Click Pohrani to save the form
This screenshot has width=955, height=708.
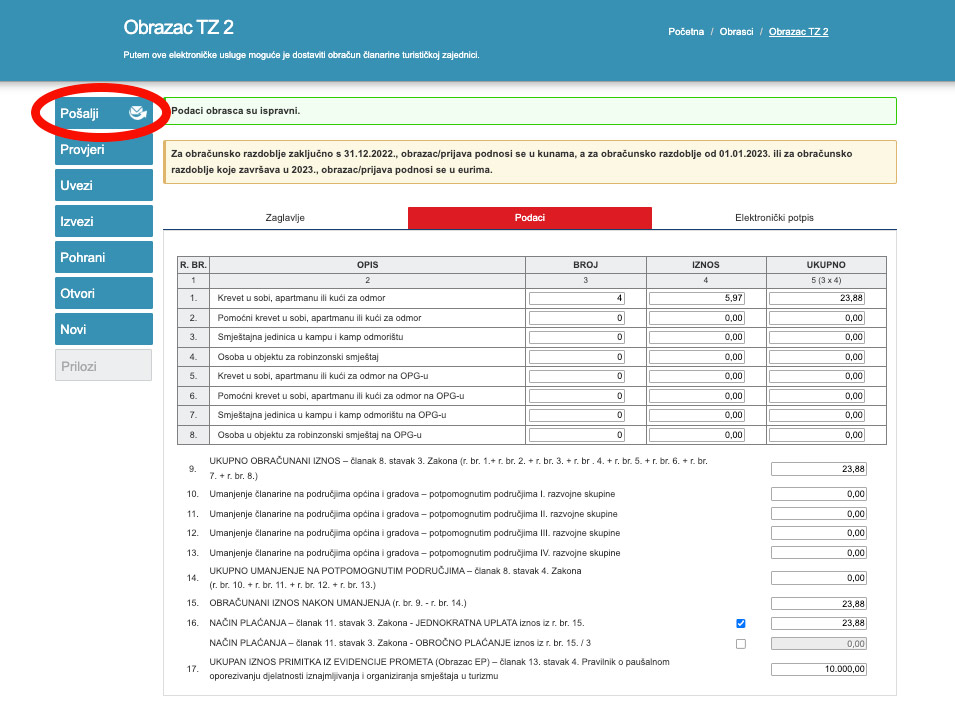(x=103, y=257)
